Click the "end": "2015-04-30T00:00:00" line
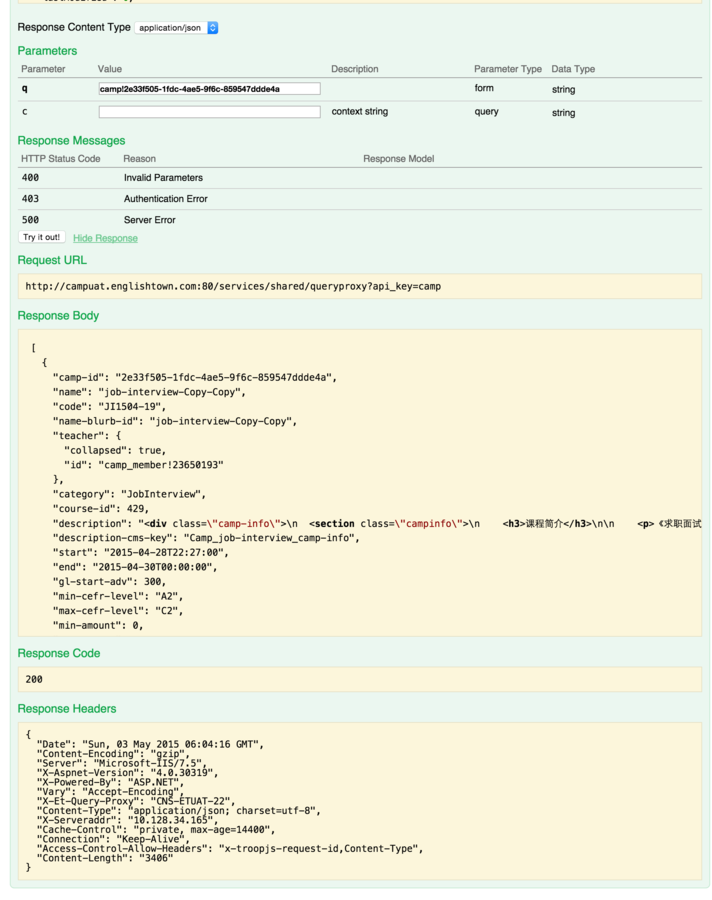 135,567
